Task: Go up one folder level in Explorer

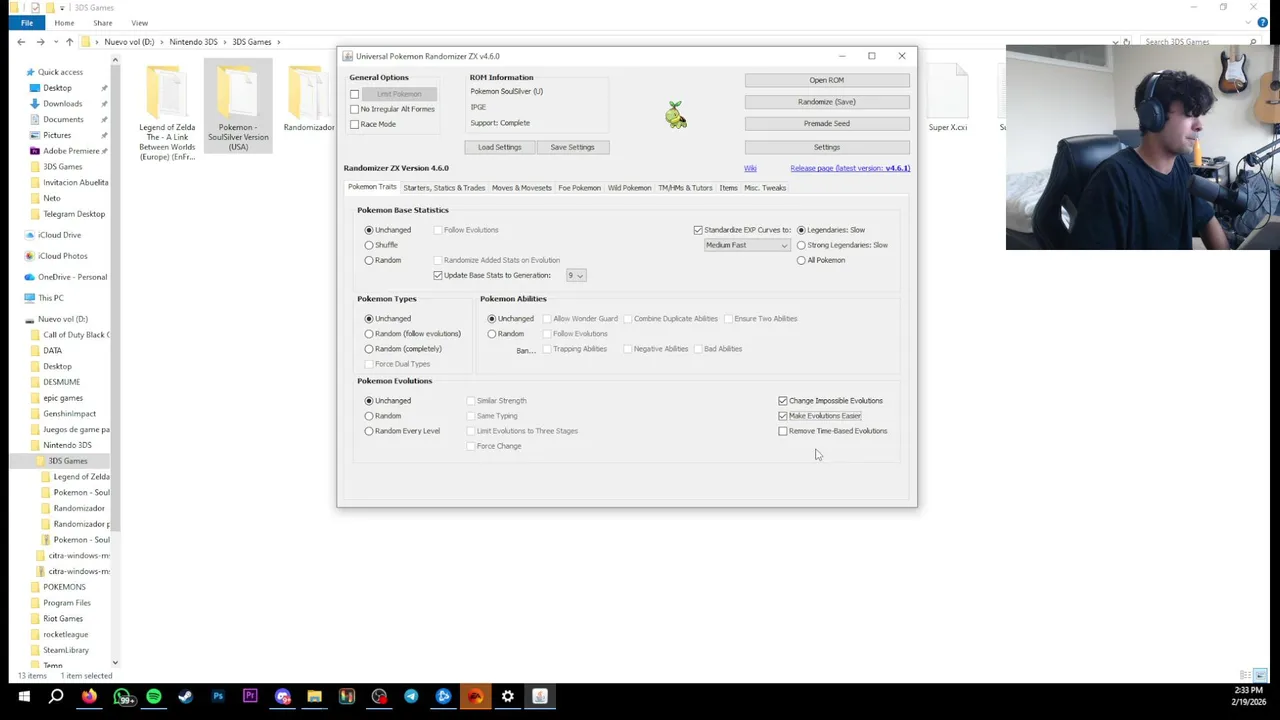Action: point(69,42)
